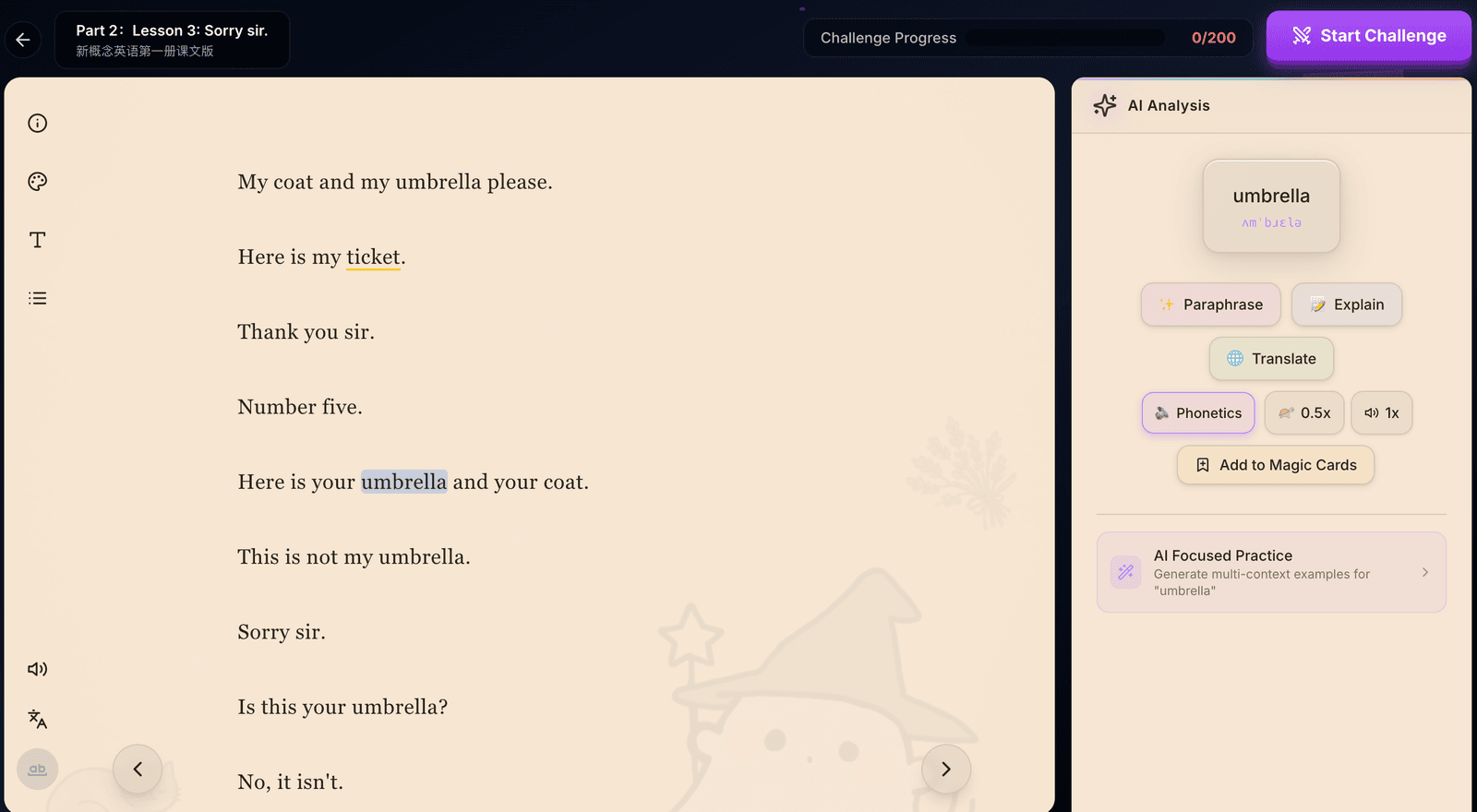Click the Part 2 Lesson 3 header
This screenshot has width=1477, height=812.
(172, 39)
